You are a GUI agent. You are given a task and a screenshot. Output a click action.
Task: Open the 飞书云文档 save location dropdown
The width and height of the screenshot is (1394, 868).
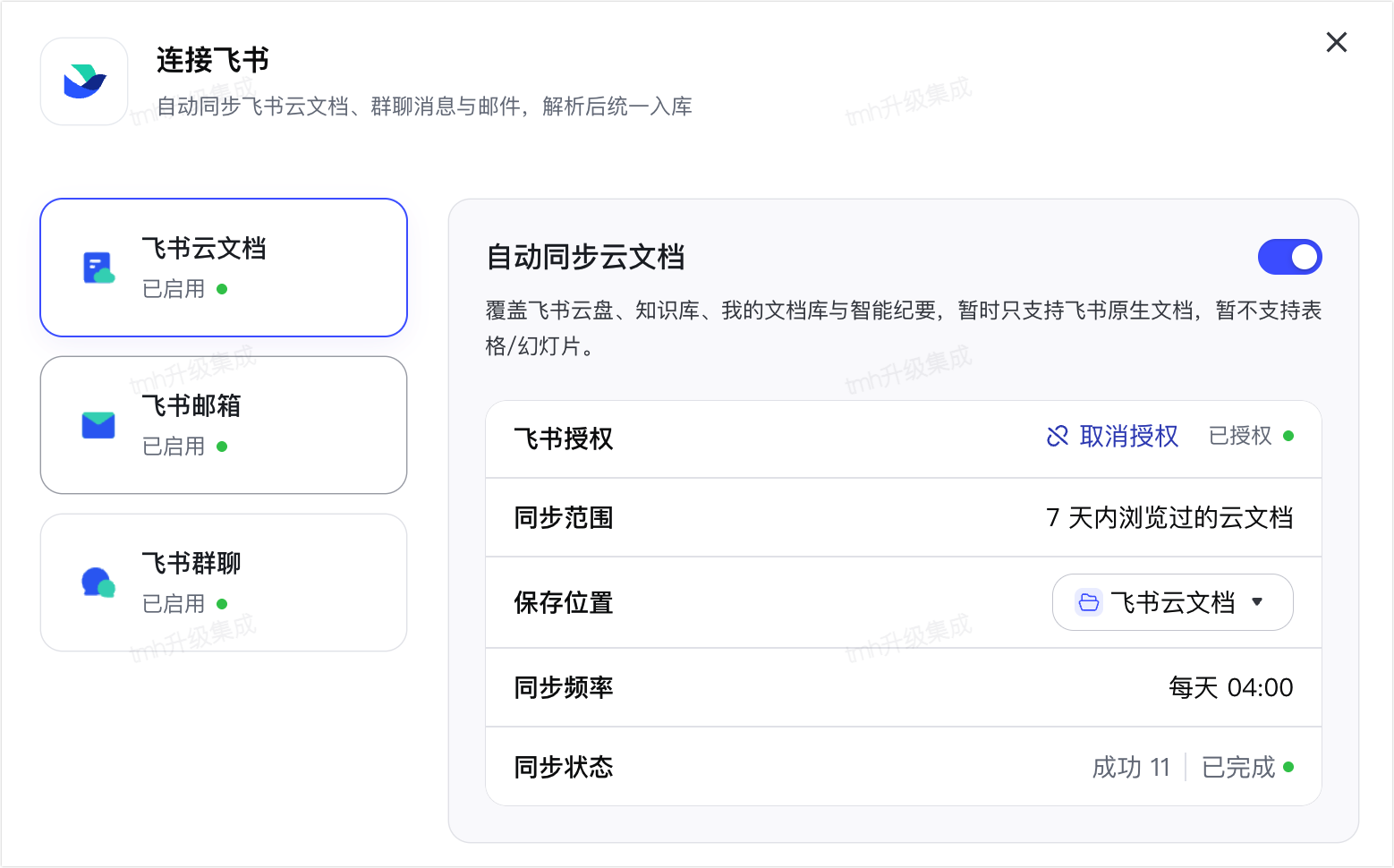click(1172, 602)
